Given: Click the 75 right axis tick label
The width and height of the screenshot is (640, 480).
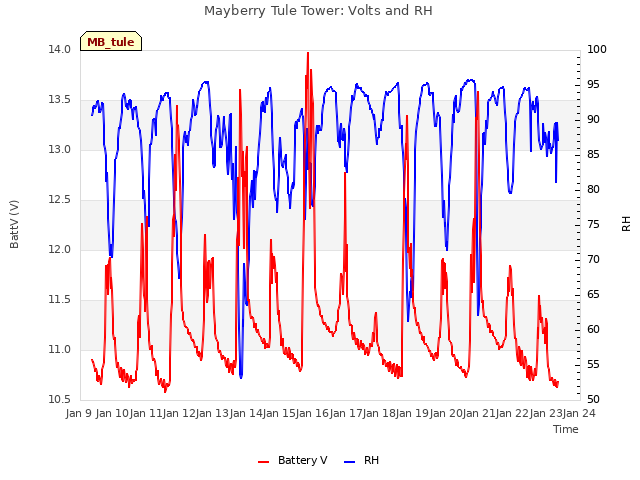Looking at the screenshot, I should click(593, 224).
